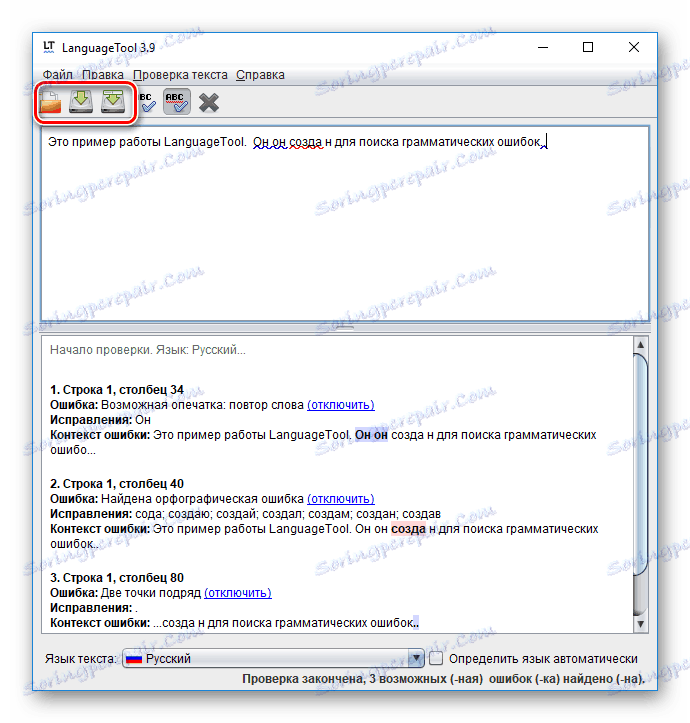Disable the spelling error rule link
Image resolution: width=690 pixels, height=723 pixels.
(341, 499)
